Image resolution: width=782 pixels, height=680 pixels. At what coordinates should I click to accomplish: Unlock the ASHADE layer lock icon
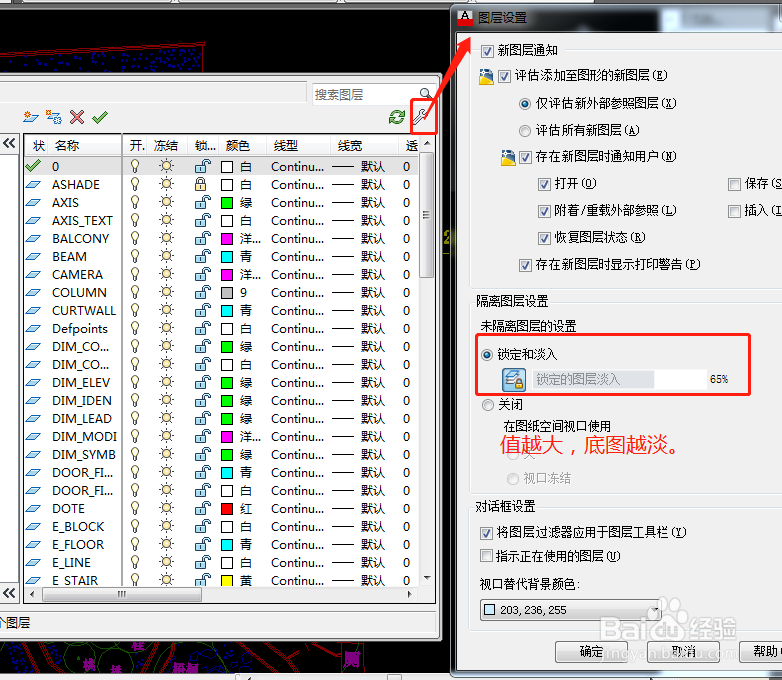point(200,185)
